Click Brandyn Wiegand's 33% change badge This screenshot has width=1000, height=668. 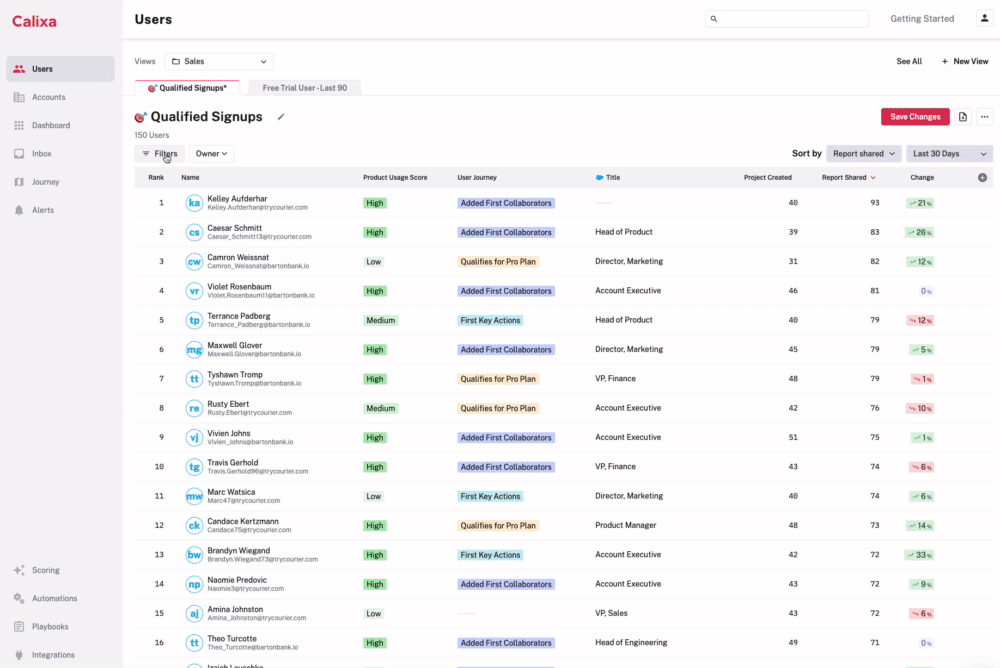[x=920, y=555]
